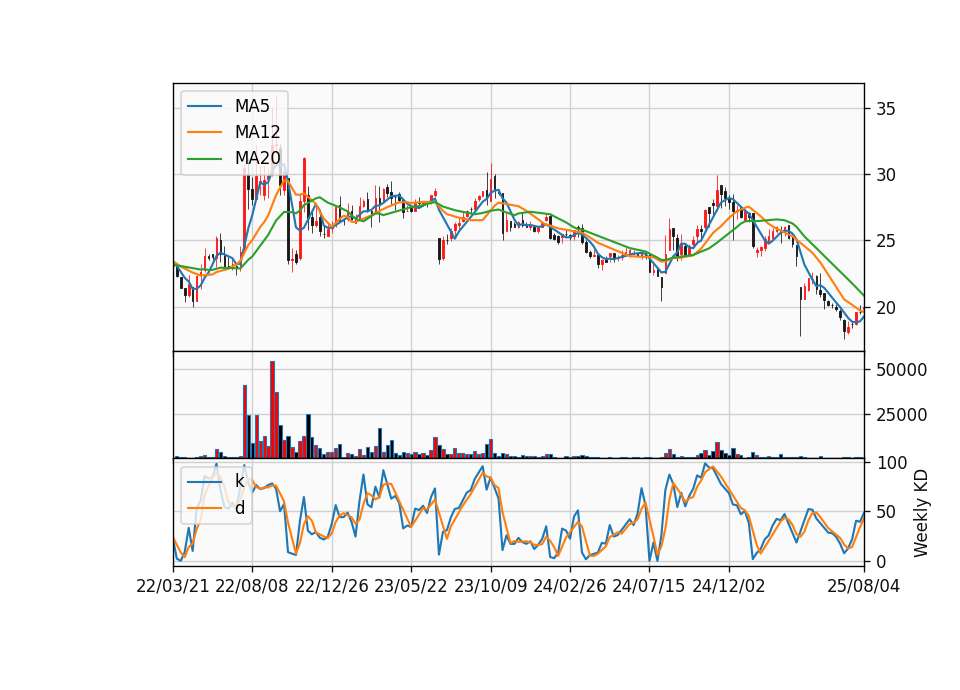The image size is (960, 690).
Task: Click the 23/05/22 date tick label
Action: point(411,586)
